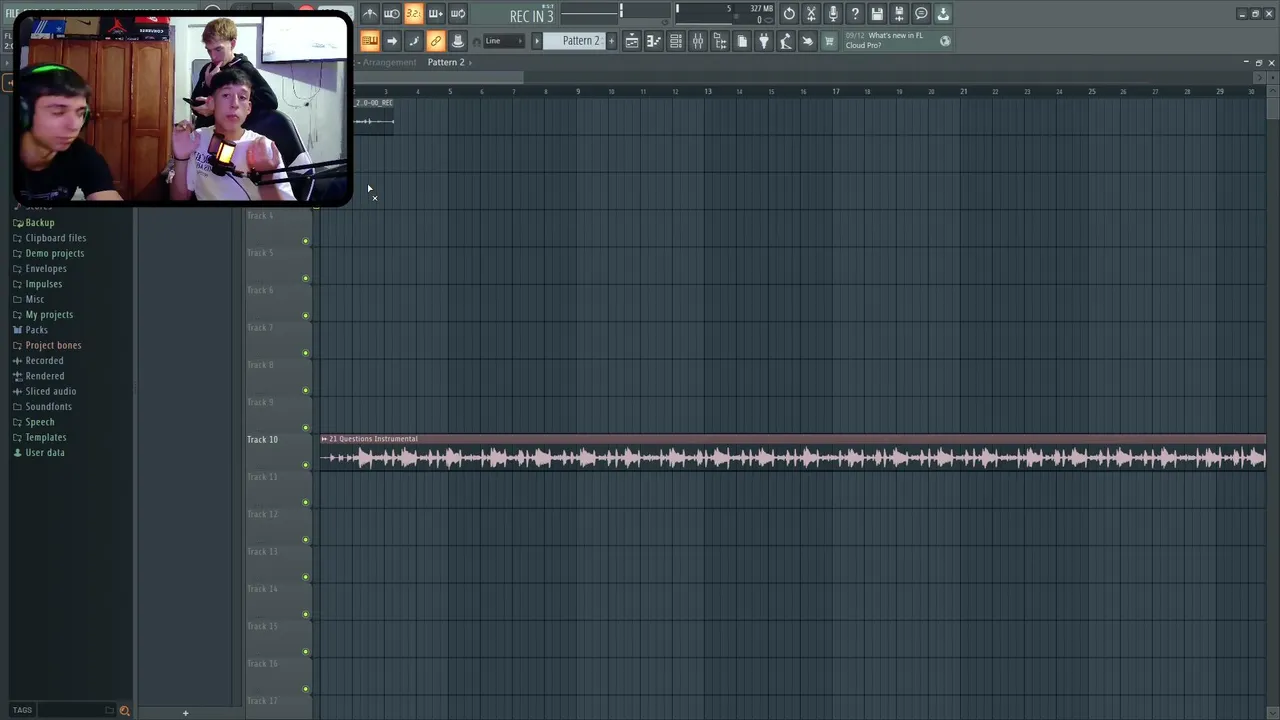Viewport: 1280px width, 720px height.
Task: Mute Track 6 via its green dot
Action: pos(306,316)
